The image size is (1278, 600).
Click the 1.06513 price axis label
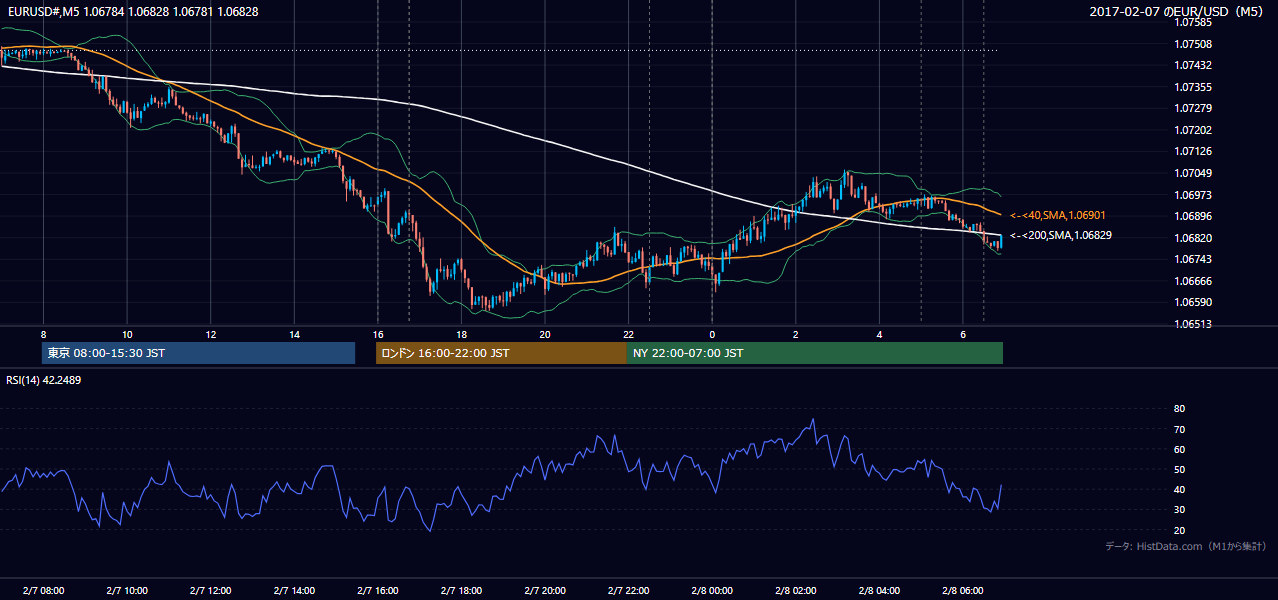1193,324
